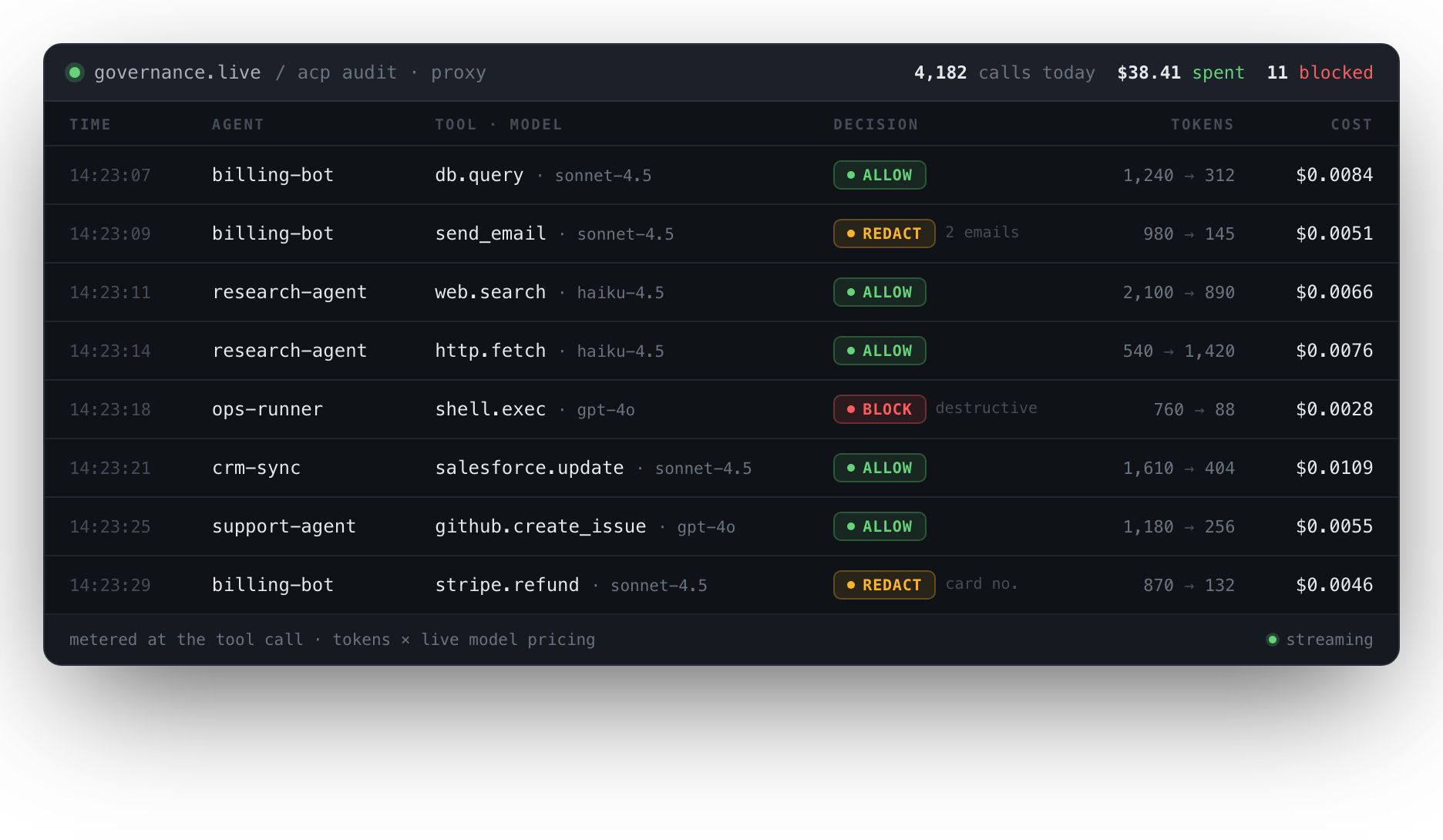
Task: Click research-agent in the web.search row
Action: (290, 292)
